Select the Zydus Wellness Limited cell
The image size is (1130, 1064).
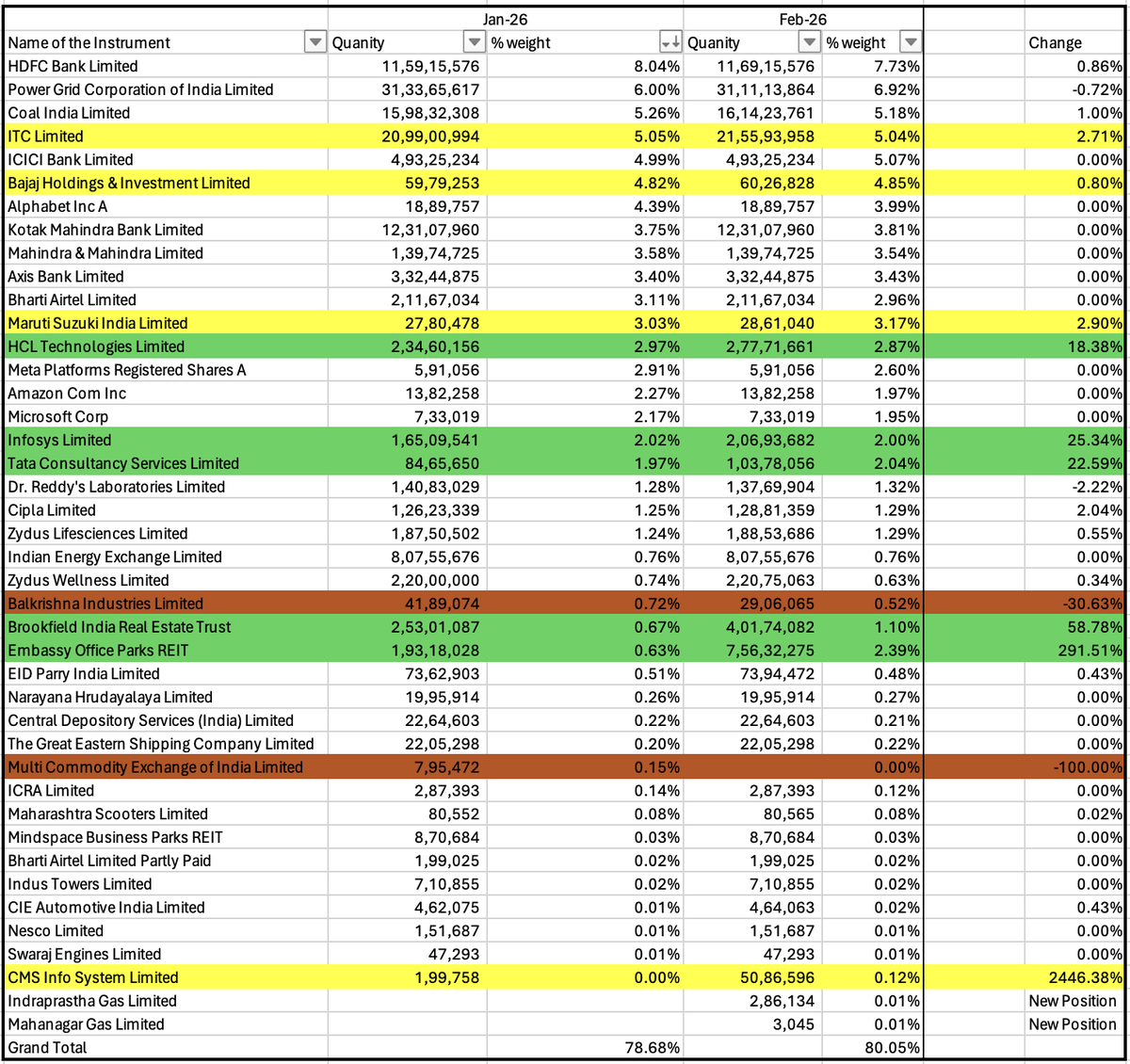tap(166, 580)
